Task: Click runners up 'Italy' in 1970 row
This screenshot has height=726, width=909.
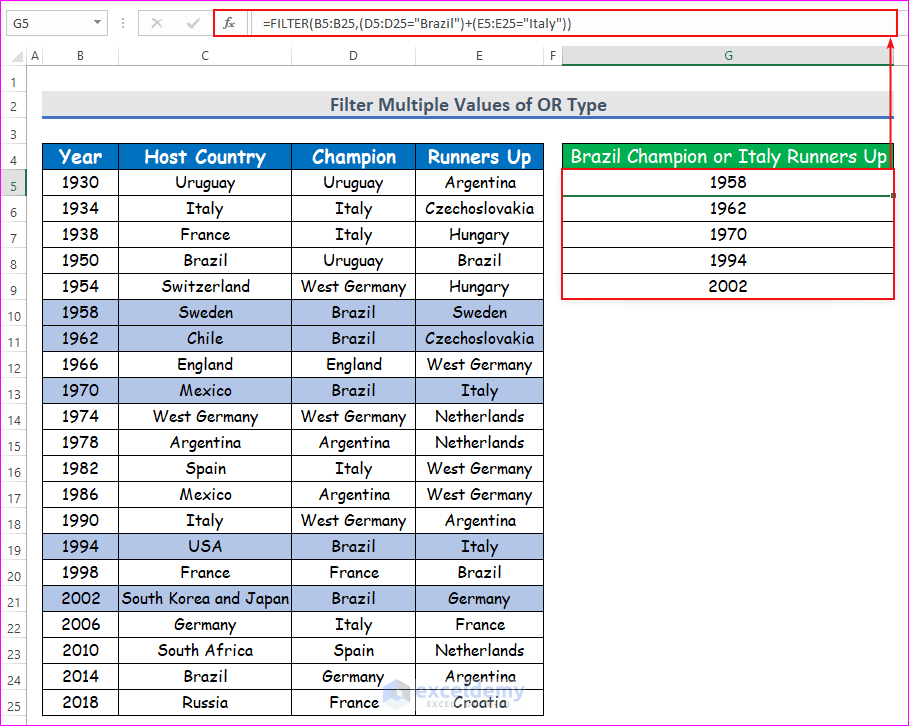Action: 479,391
